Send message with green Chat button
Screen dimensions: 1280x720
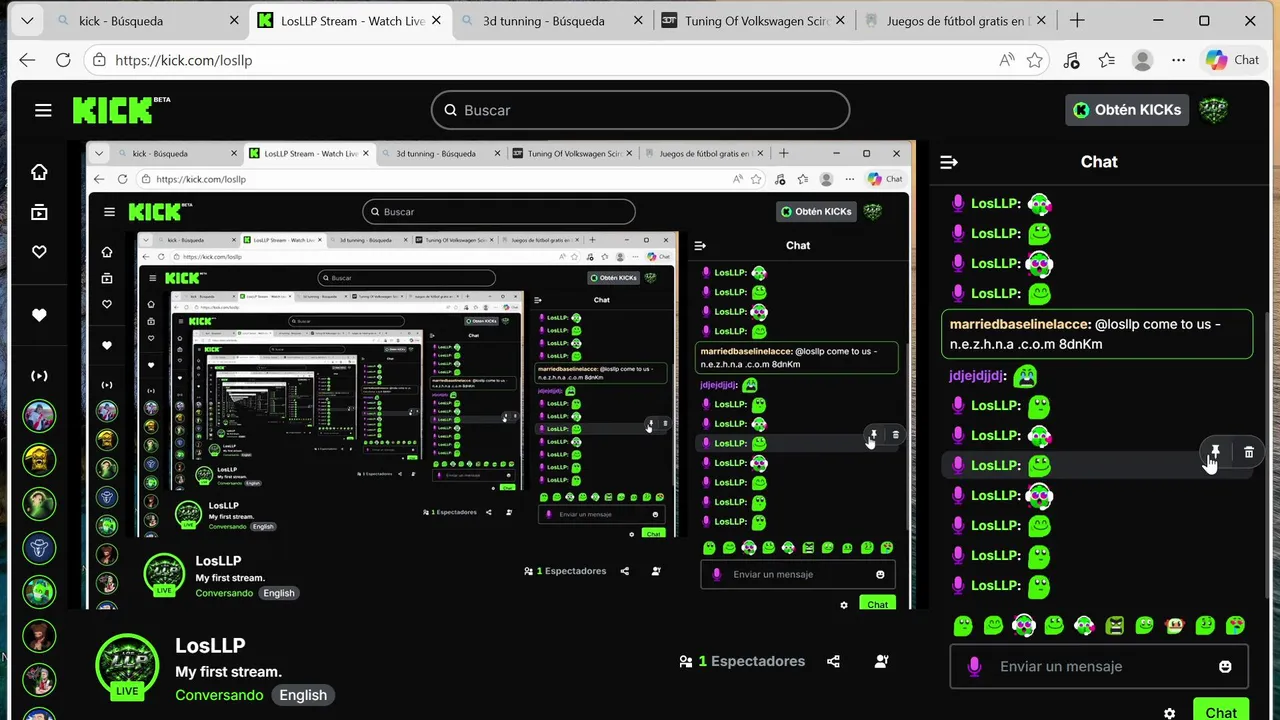point(1221,709)
